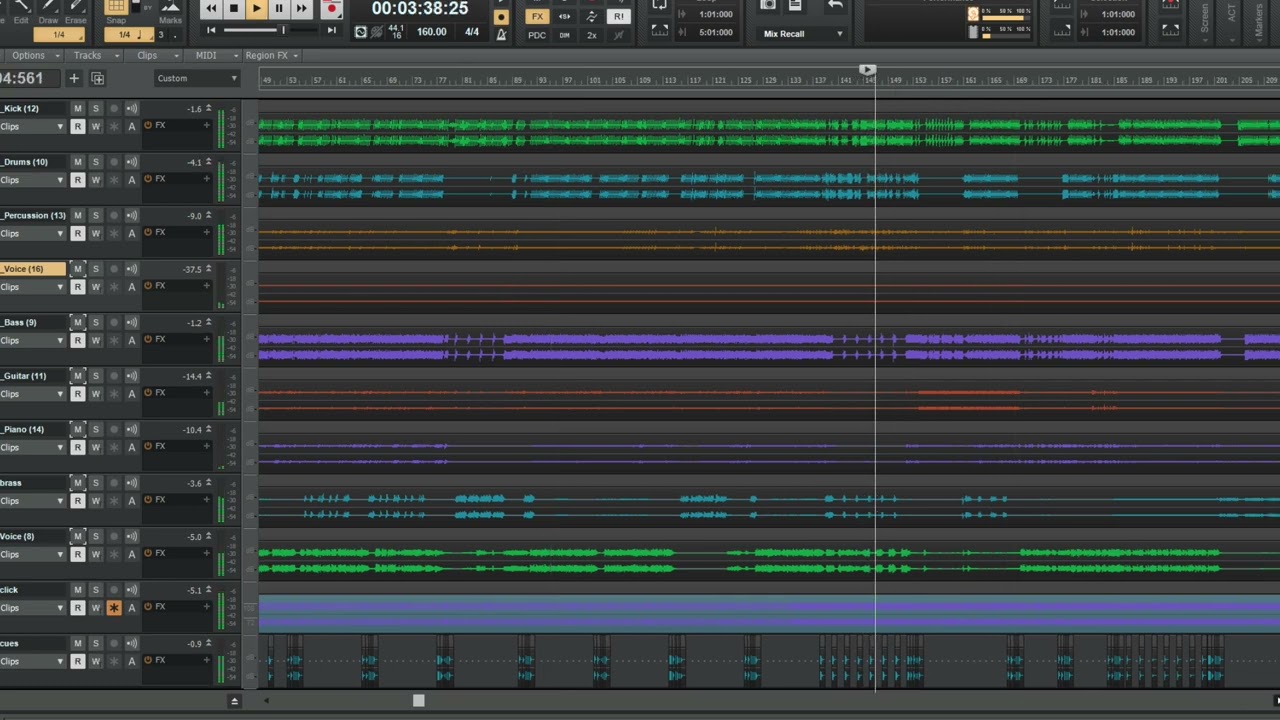The width and height of the screenshot is (1280, 720).
Task: Open the Clips menu
Action: point(151,56)
